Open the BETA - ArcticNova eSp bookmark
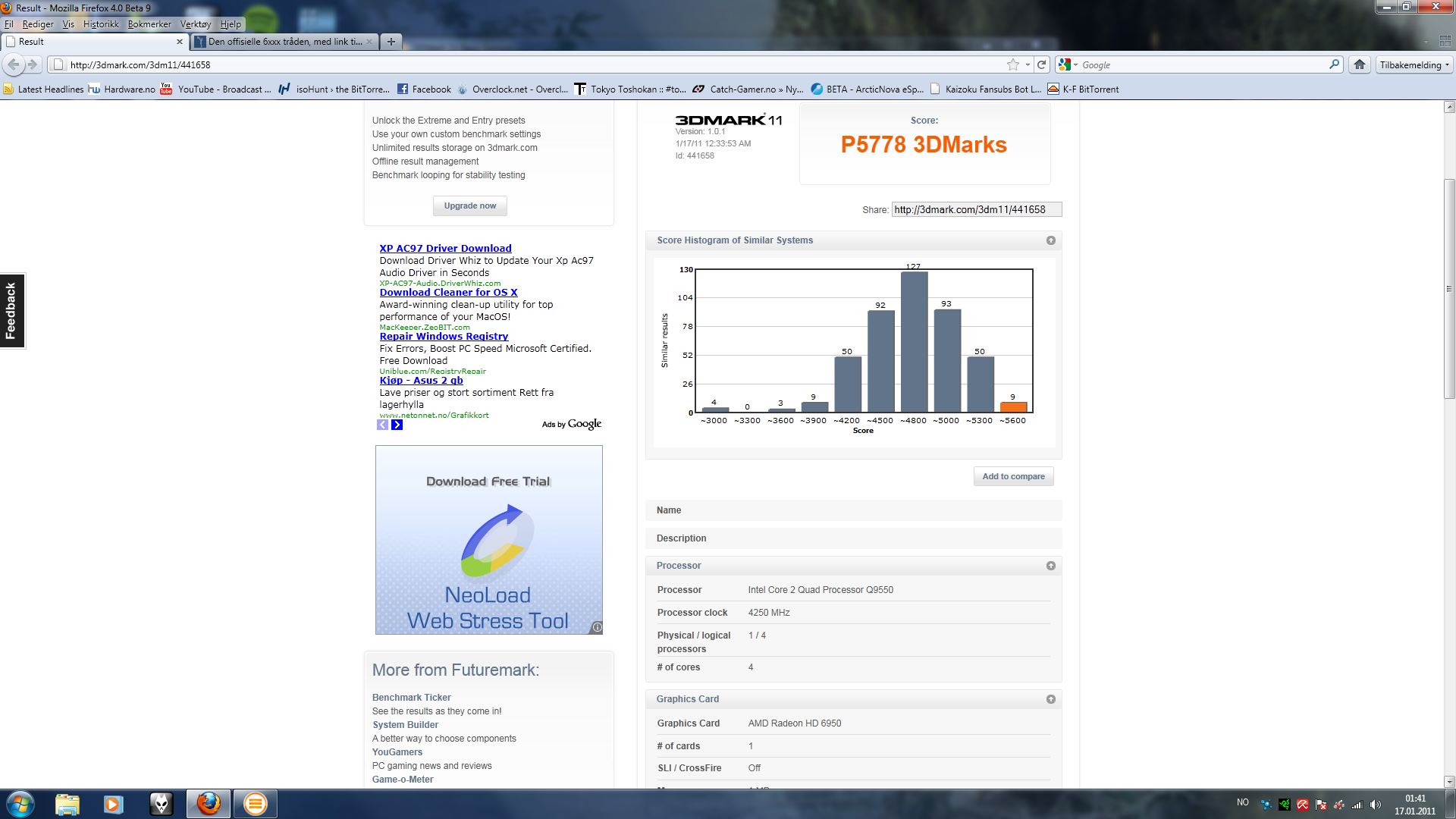The width and height of the screenshot is (1456, 819). coord(868,89)
